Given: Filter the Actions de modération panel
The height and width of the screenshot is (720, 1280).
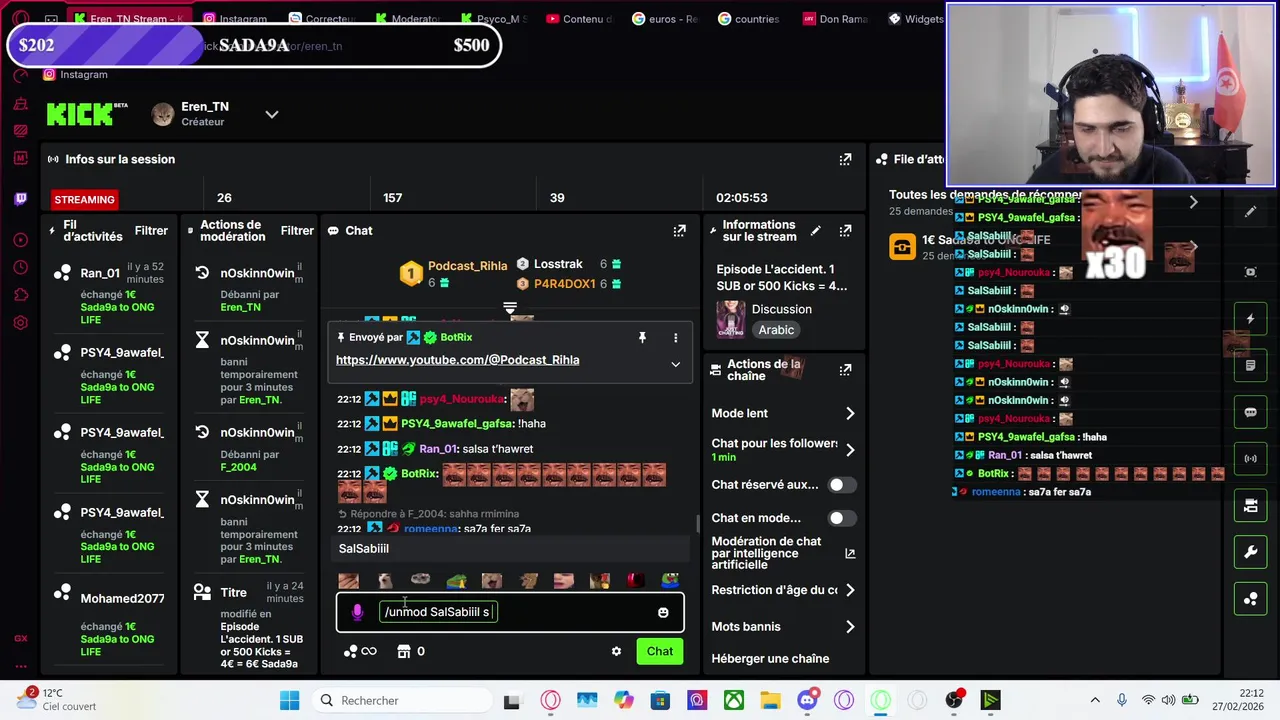Looking at the screenshot, I should click(x=297, y=231).
